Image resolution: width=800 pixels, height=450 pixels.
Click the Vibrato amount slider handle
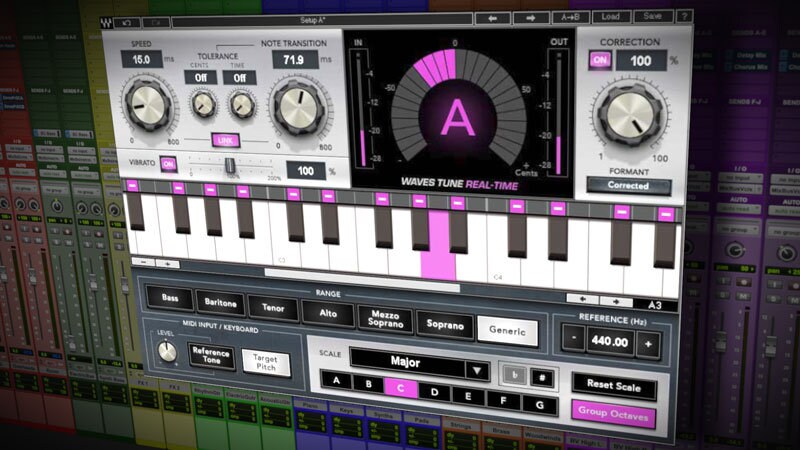click(230, 165)
